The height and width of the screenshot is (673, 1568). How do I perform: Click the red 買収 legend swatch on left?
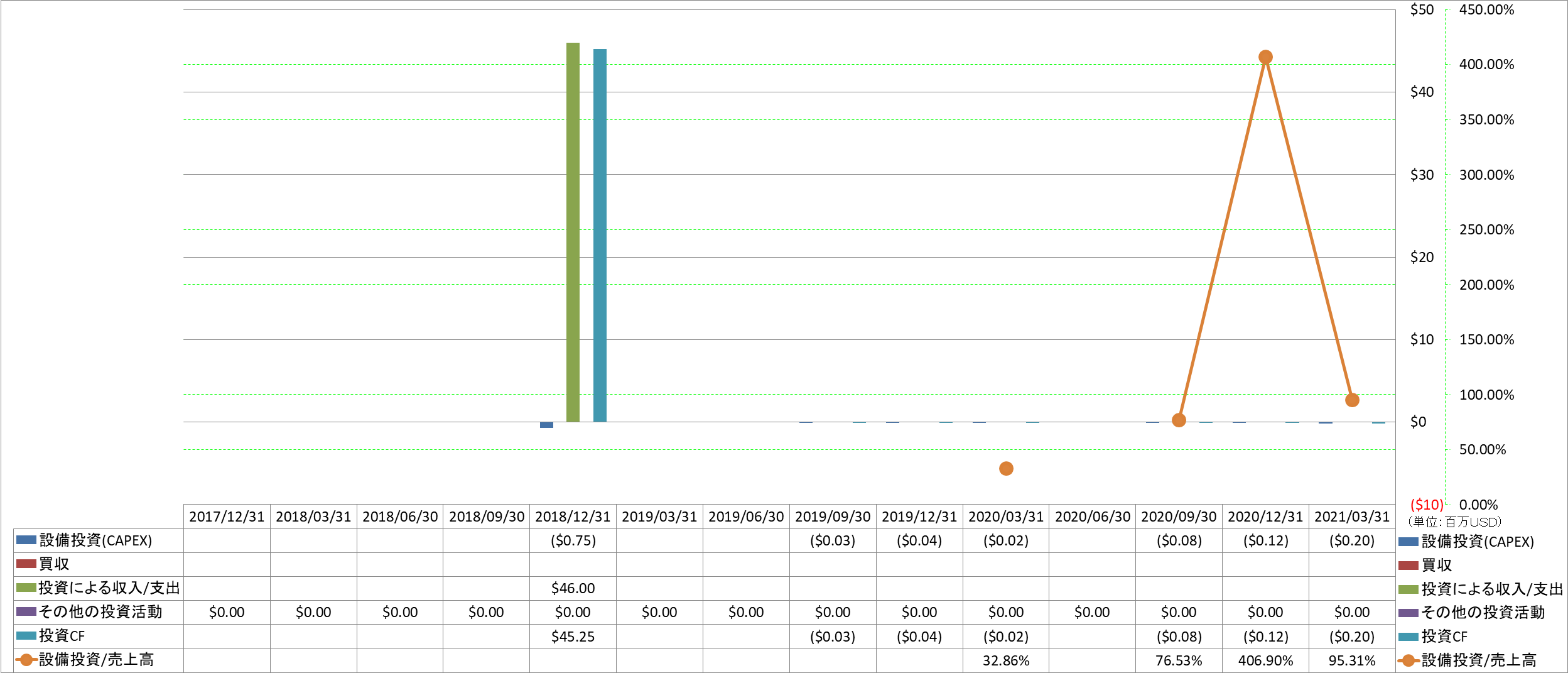point(26,564)
